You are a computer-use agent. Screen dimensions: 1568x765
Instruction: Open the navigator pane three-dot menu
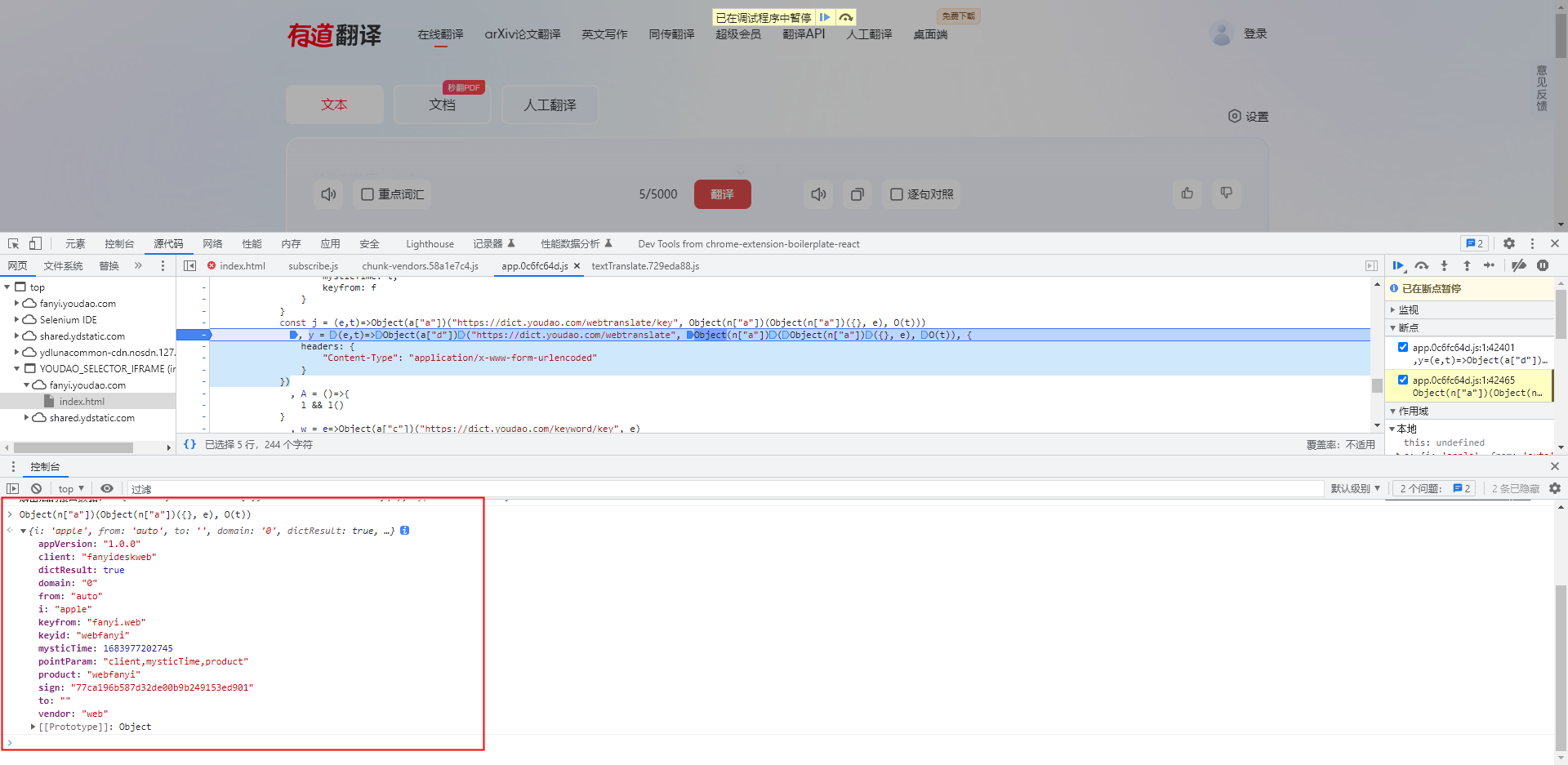(163, 265)
